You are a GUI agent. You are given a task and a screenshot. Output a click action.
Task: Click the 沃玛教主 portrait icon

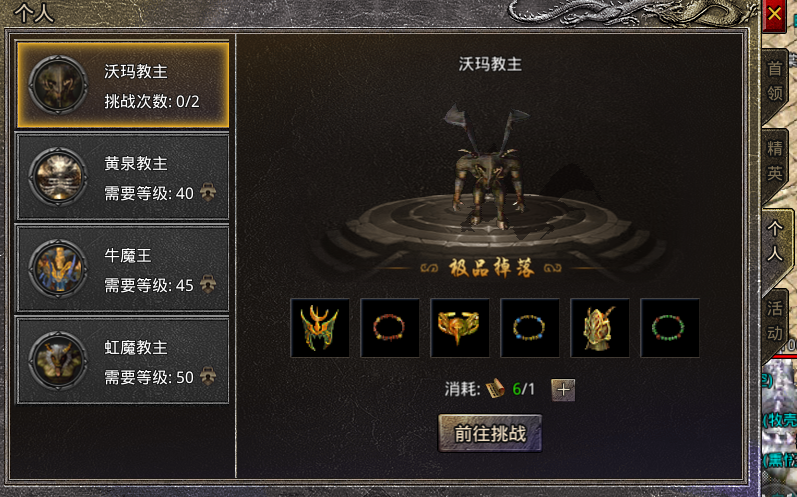[x=58, y=85]
